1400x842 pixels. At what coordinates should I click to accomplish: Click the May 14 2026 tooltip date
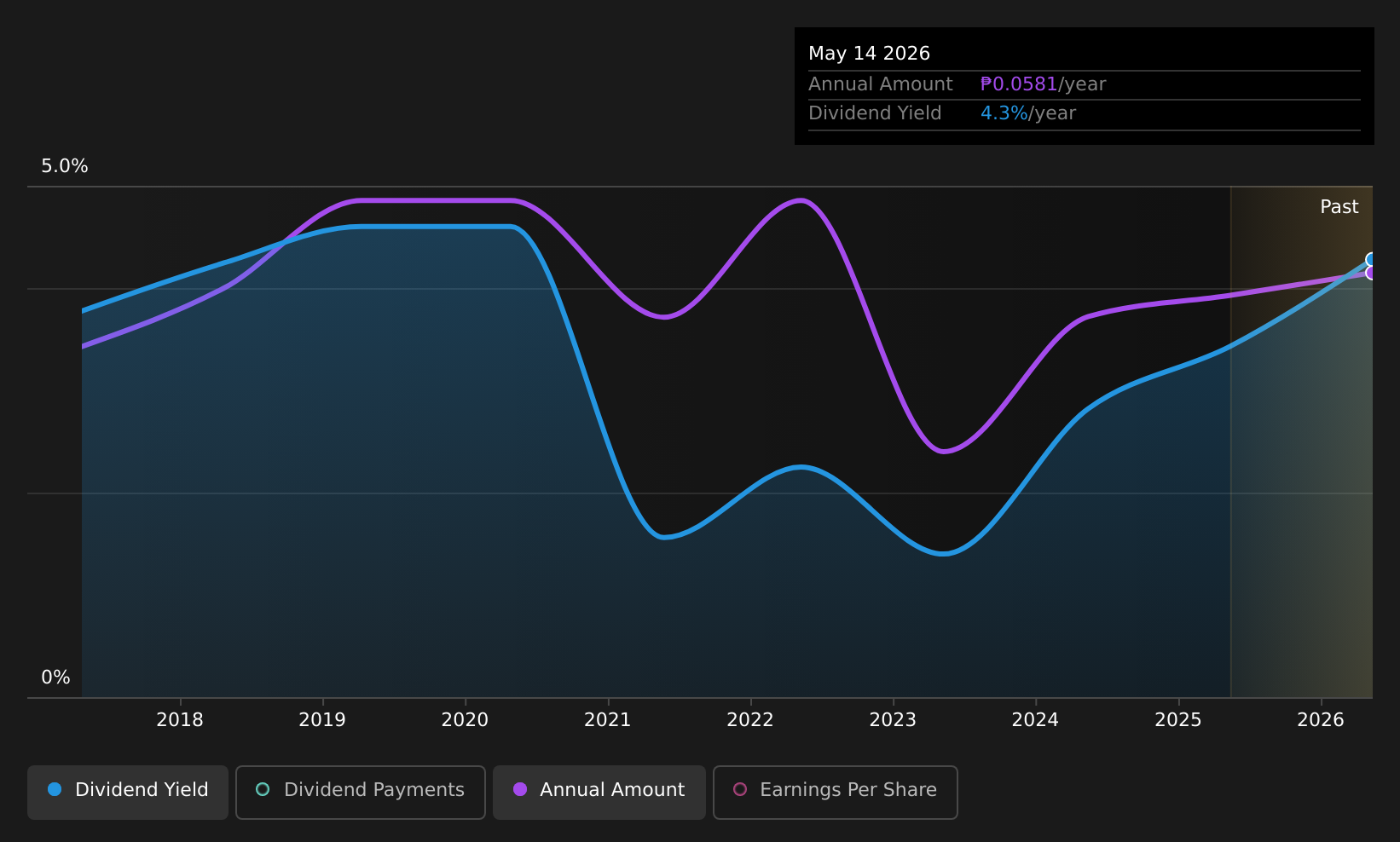[869, 54]
